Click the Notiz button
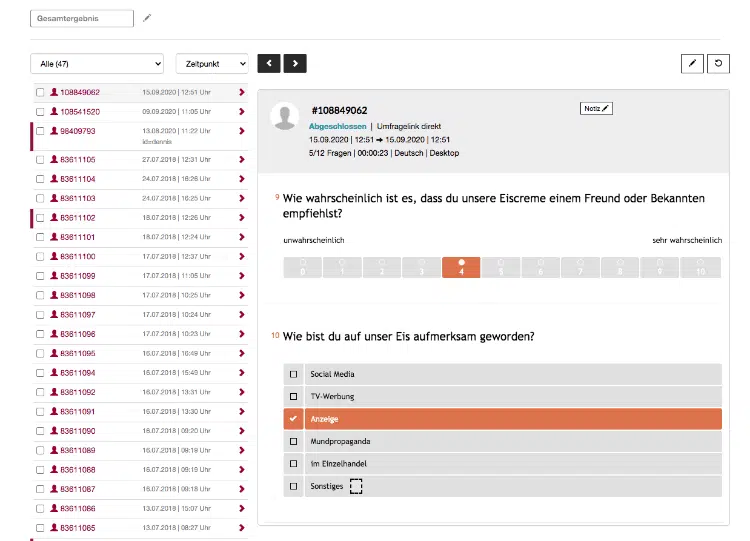Screen dimensions: 750x541 [596, 109]
